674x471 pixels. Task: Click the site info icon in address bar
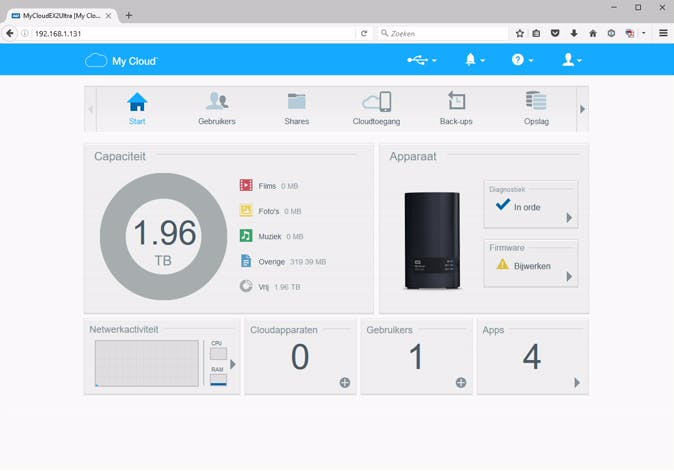(x=25, y=33)
